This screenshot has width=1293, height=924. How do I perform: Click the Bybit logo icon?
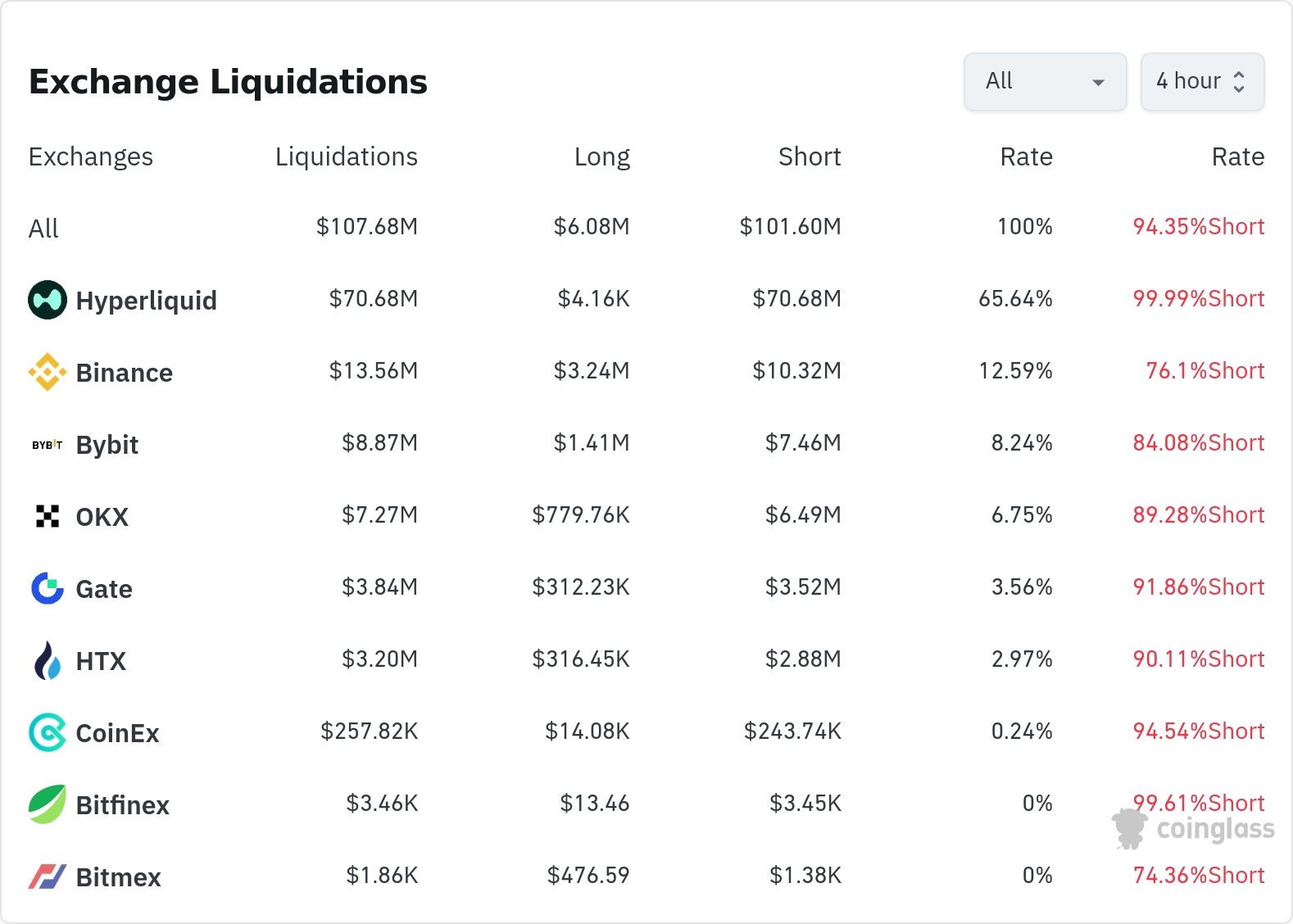tap(48, 445)
